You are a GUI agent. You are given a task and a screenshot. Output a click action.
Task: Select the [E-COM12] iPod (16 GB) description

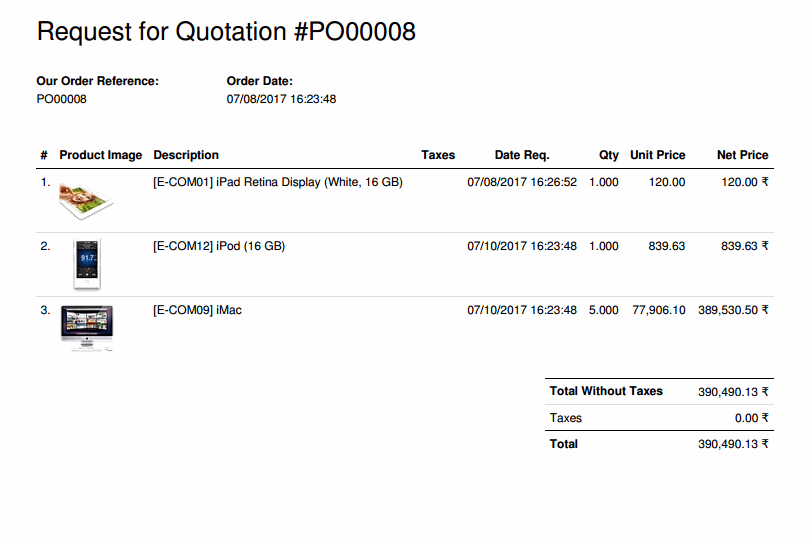219,246
